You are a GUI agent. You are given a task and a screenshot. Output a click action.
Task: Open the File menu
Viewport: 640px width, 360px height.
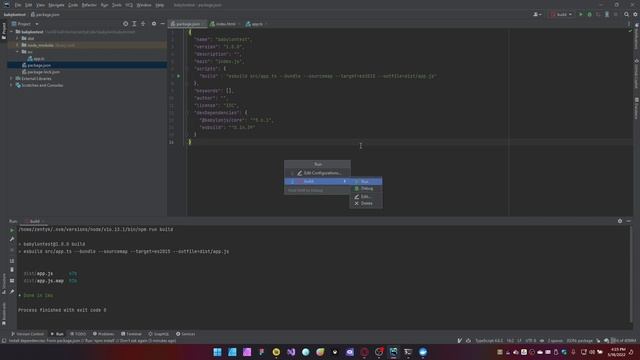click(18, 5)
